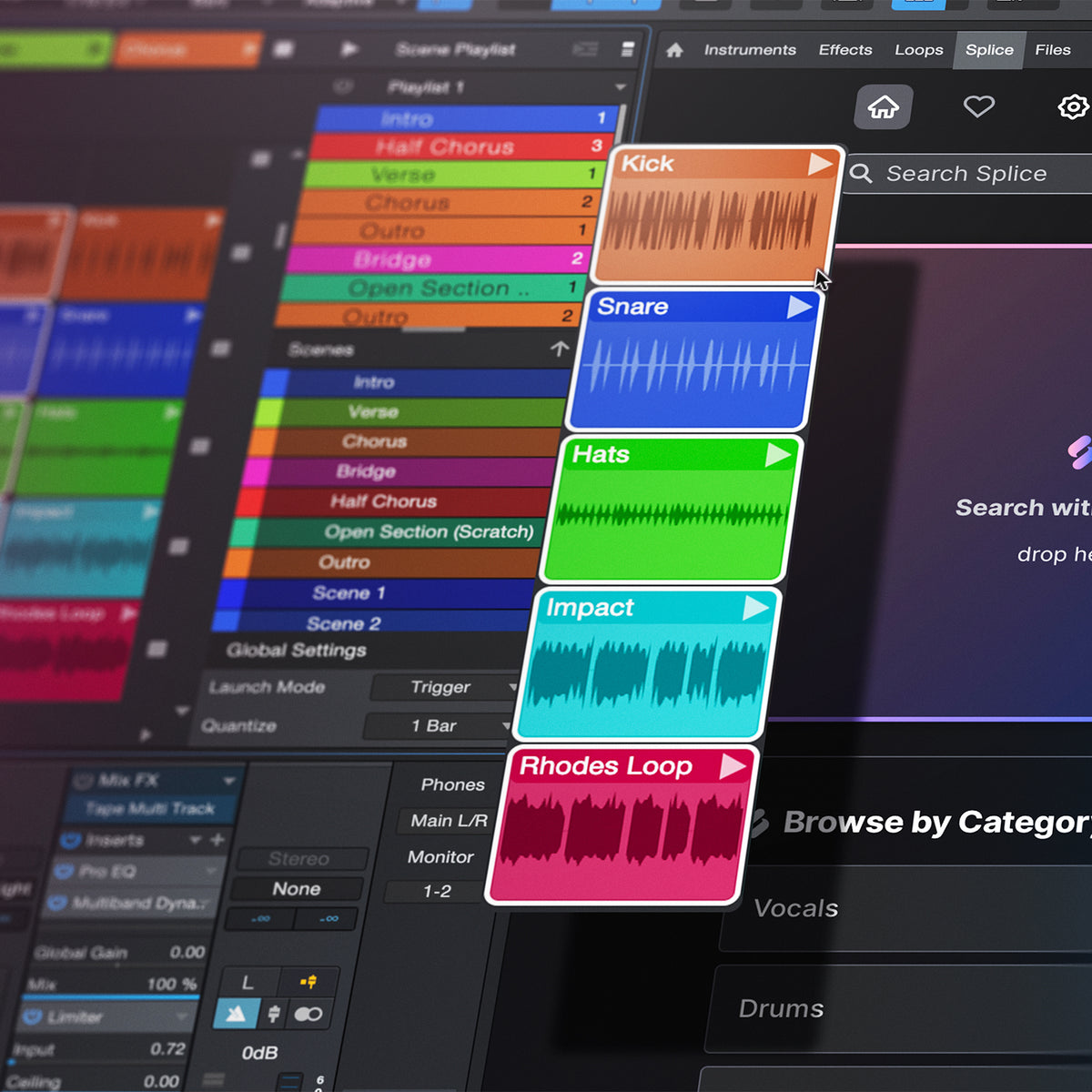Click the Scene Playlist play icon
The height and width of the screenshot is (1092, 1092).
(349, 49)
